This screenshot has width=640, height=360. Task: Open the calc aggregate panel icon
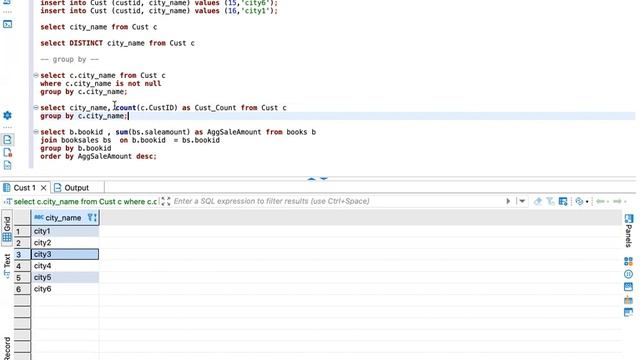coord(629,300)
